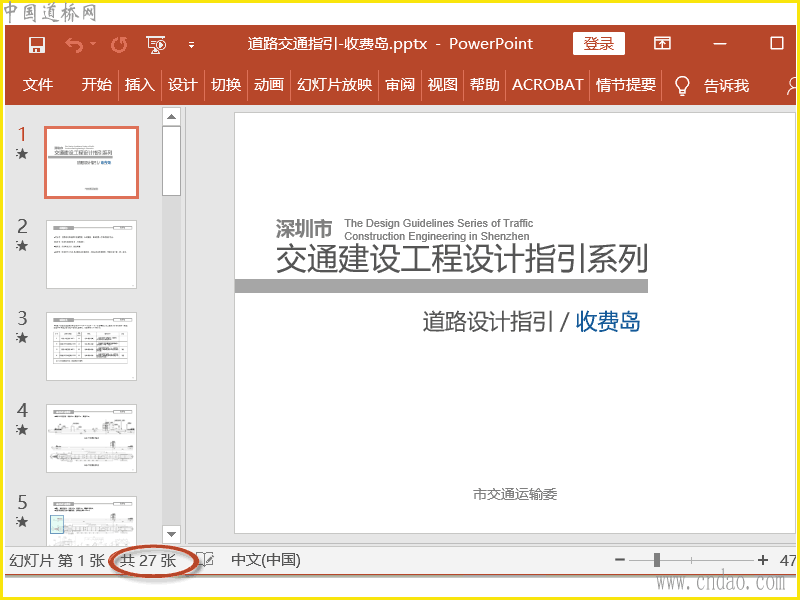
Task: Open the 视图 view tab
Action: click(x=442, y=84)
